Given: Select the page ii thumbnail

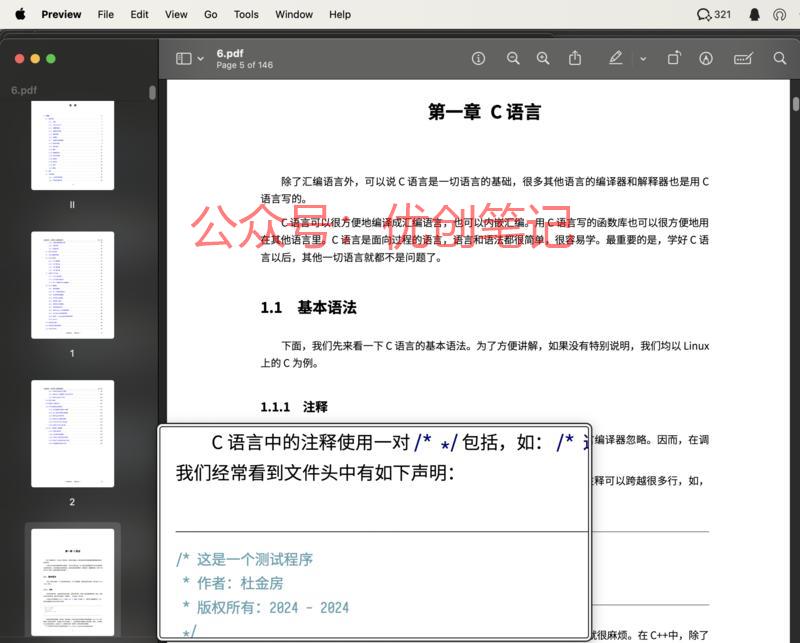Looking at the screenshot, I should tap(72, 145).
